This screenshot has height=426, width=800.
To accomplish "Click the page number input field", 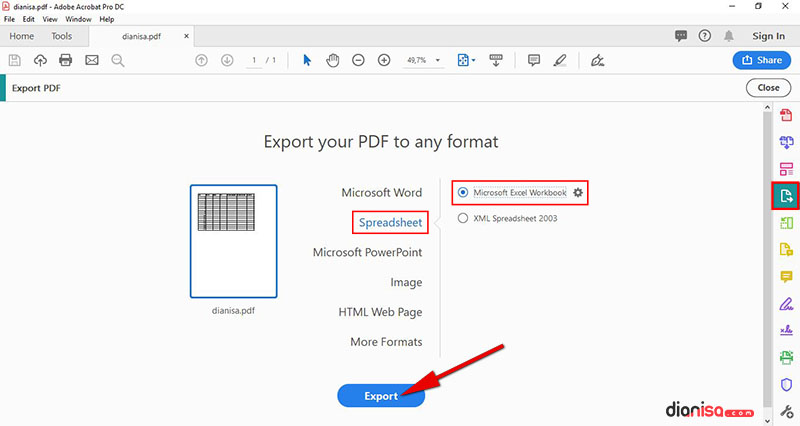I will 254,60.
